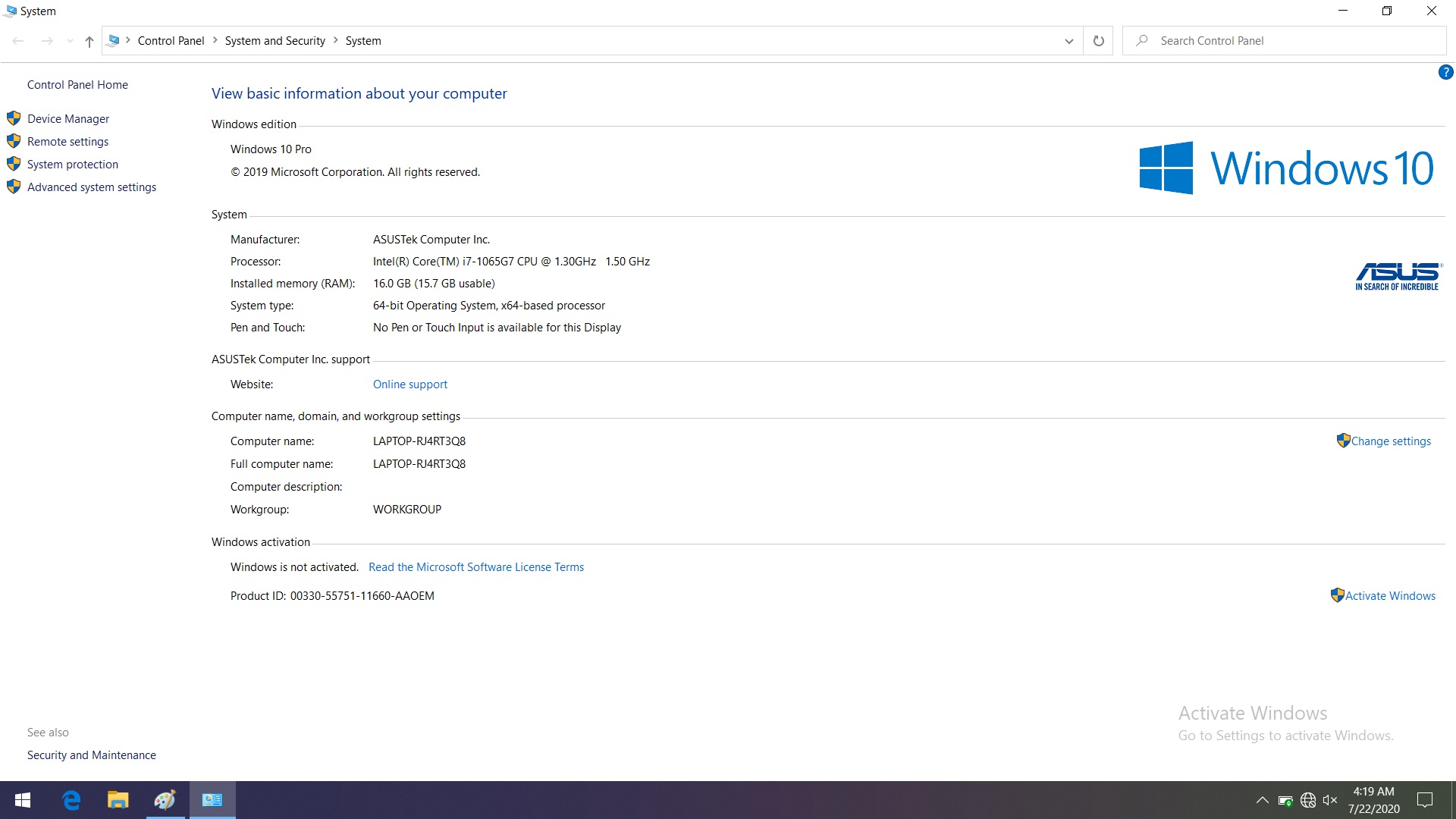The height and width of the screenshot is (819, 1456).
Task: Click the Activate Windows link
Action: point(1390,596)
